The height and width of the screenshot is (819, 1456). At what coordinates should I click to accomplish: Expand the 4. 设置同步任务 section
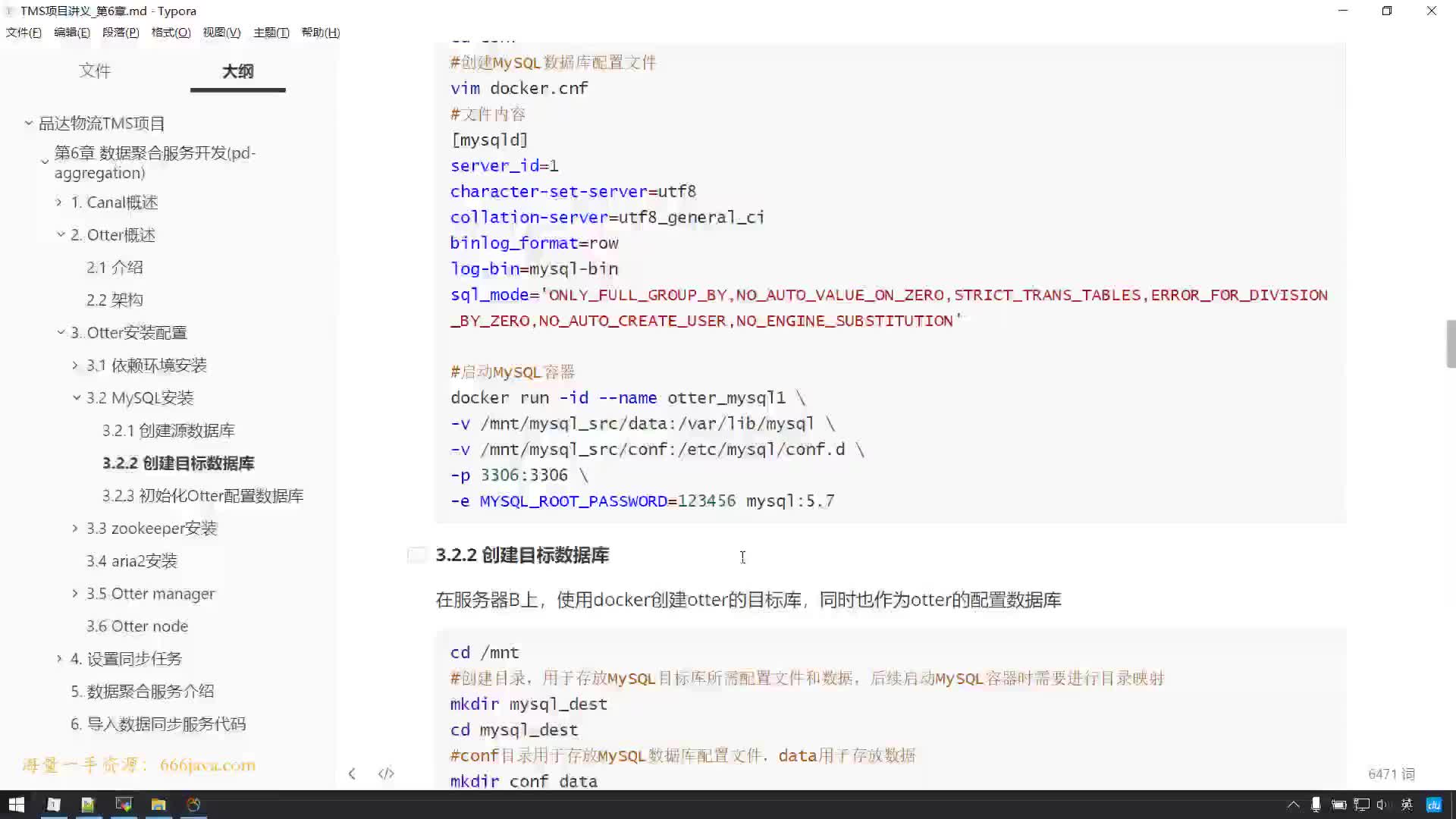[x=59, y=659]
